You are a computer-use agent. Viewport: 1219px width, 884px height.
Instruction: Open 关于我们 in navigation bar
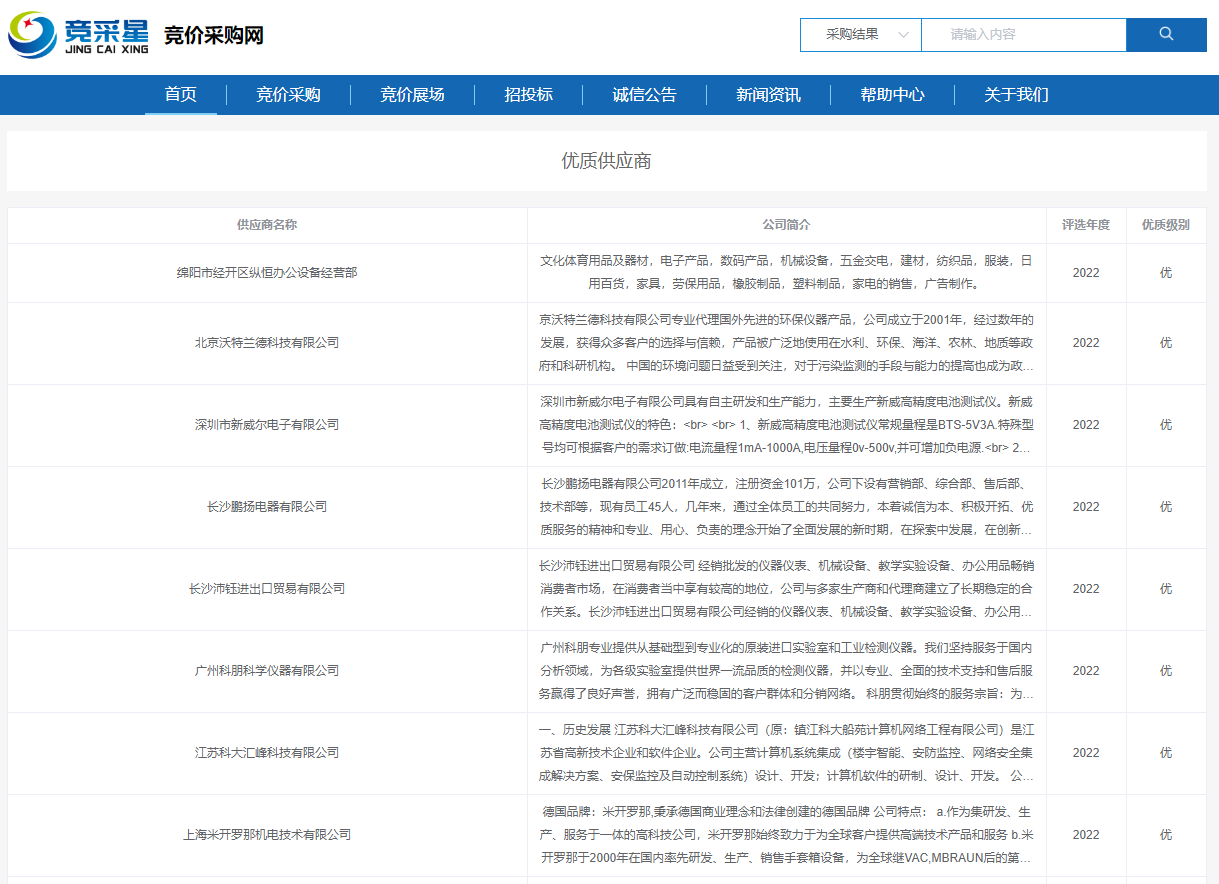click(x=1016, y=95)
